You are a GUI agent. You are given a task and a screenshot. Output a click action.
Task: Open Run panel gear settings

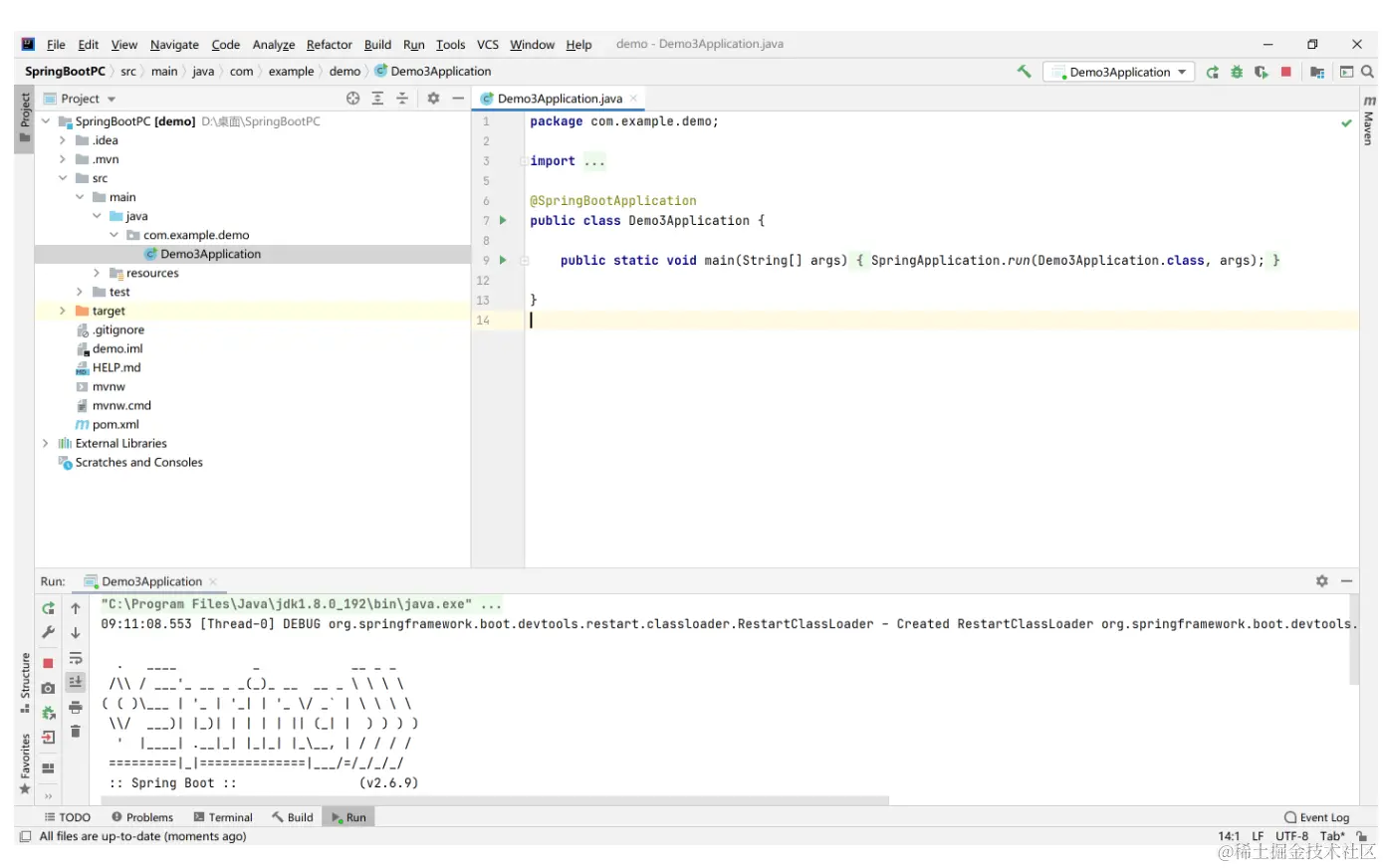(1321, 581)
